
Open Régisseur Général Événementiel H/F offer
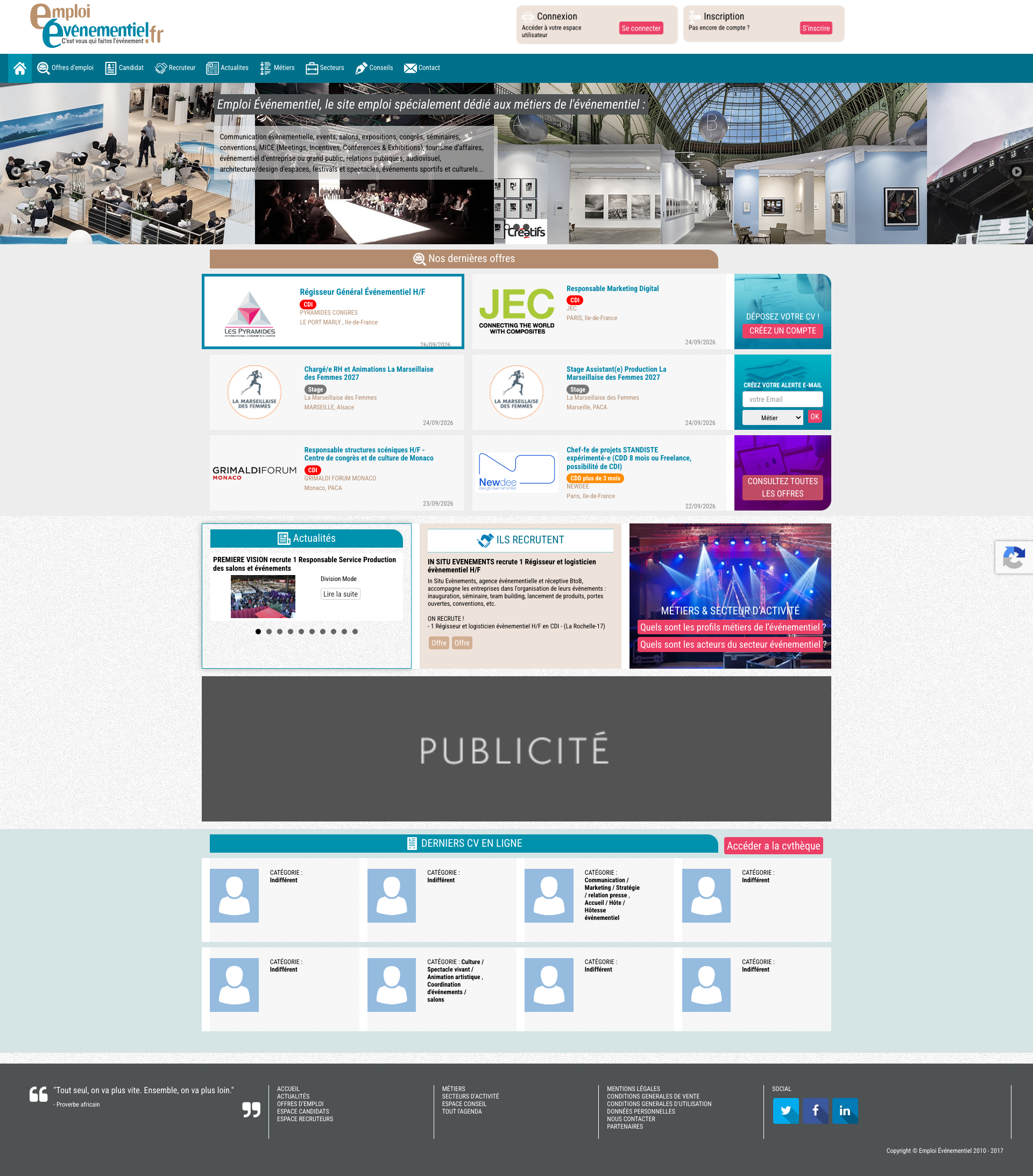tap(363, 292)
